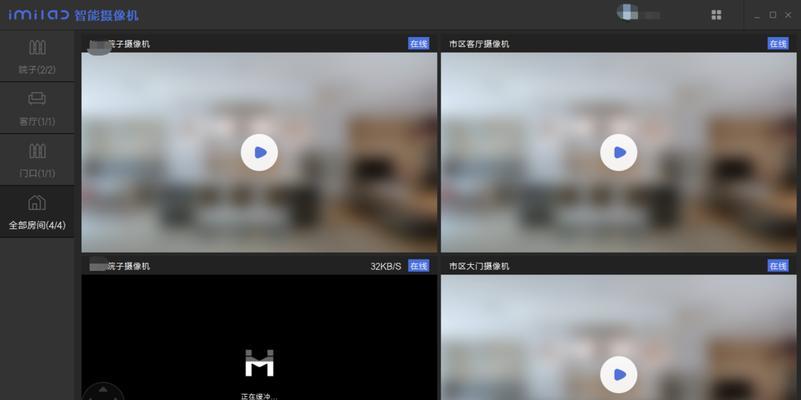Click 在线 badge of 市区客厅摄像机
This screenshot has height=400, width=801.
[x=778, y=44]
